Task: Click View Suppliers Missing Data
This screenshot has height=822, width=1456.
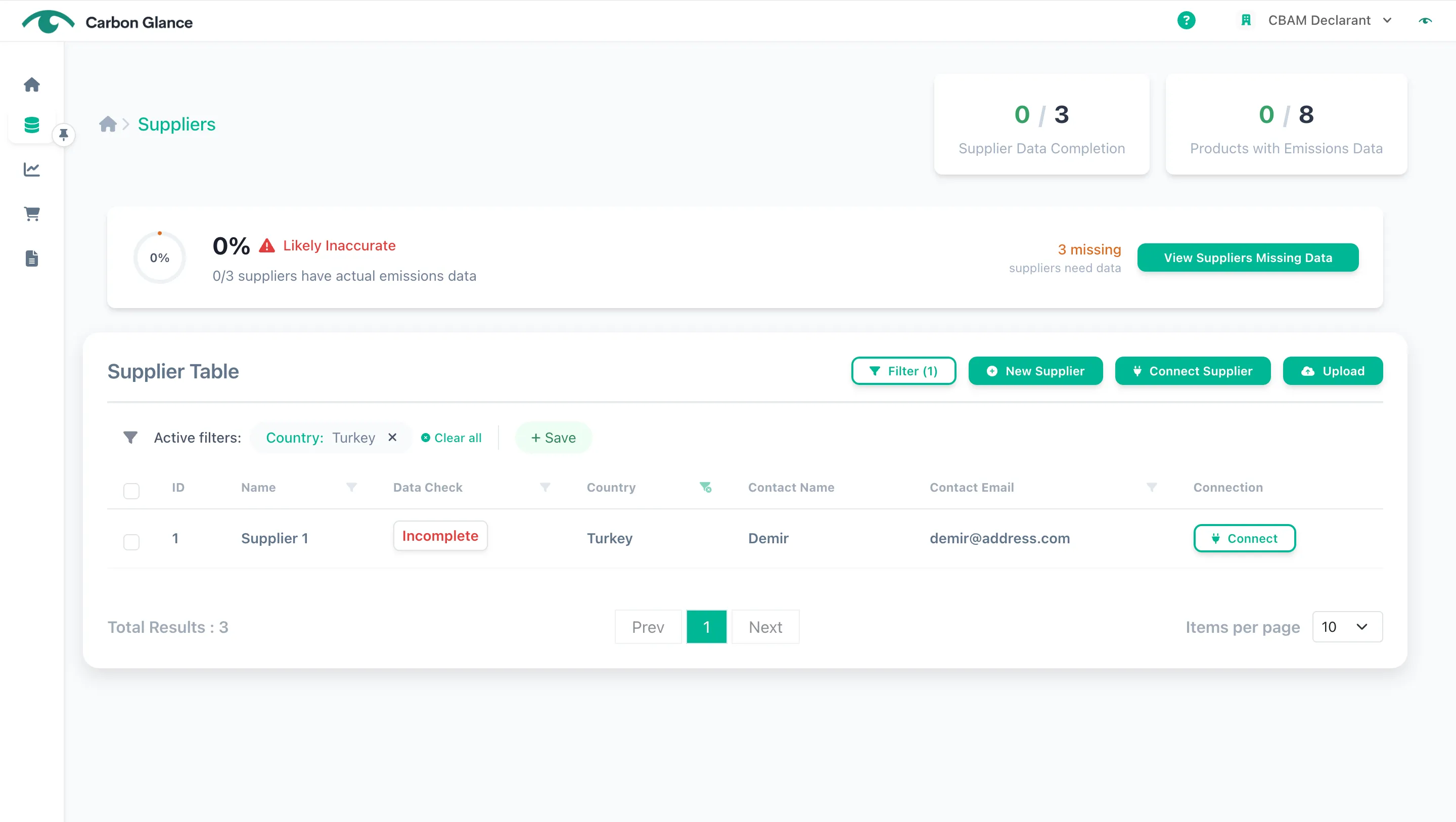Action: (1247, 257)
